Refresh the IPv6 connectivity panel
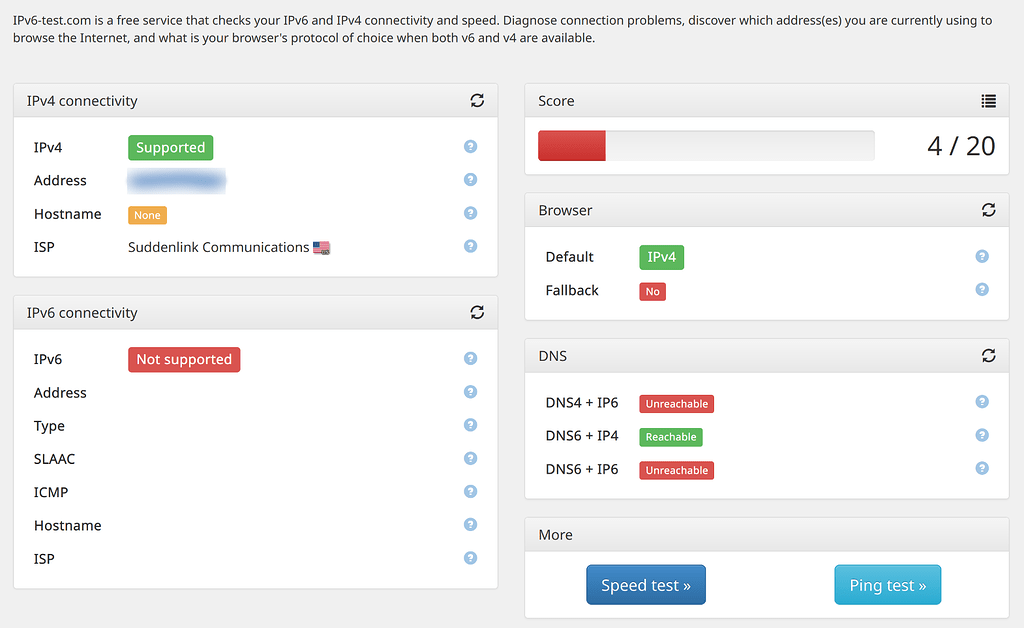This screenshot has width=1024, height=628. click(x=477, y=312)
